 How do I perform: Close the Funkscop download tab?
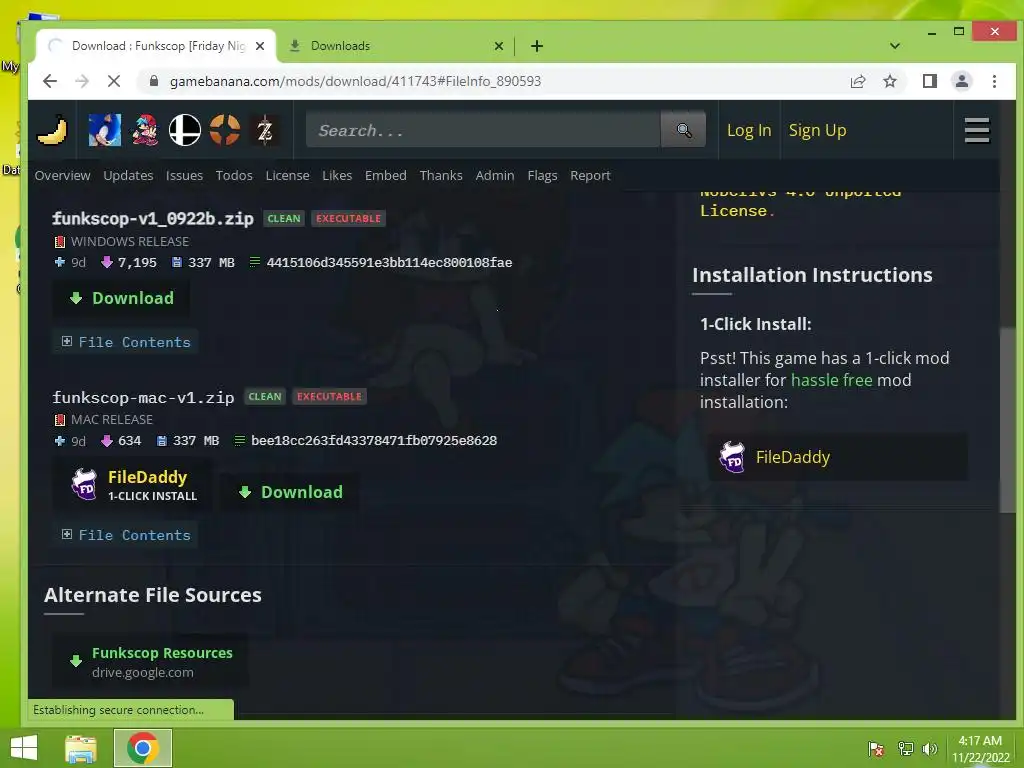260,46
